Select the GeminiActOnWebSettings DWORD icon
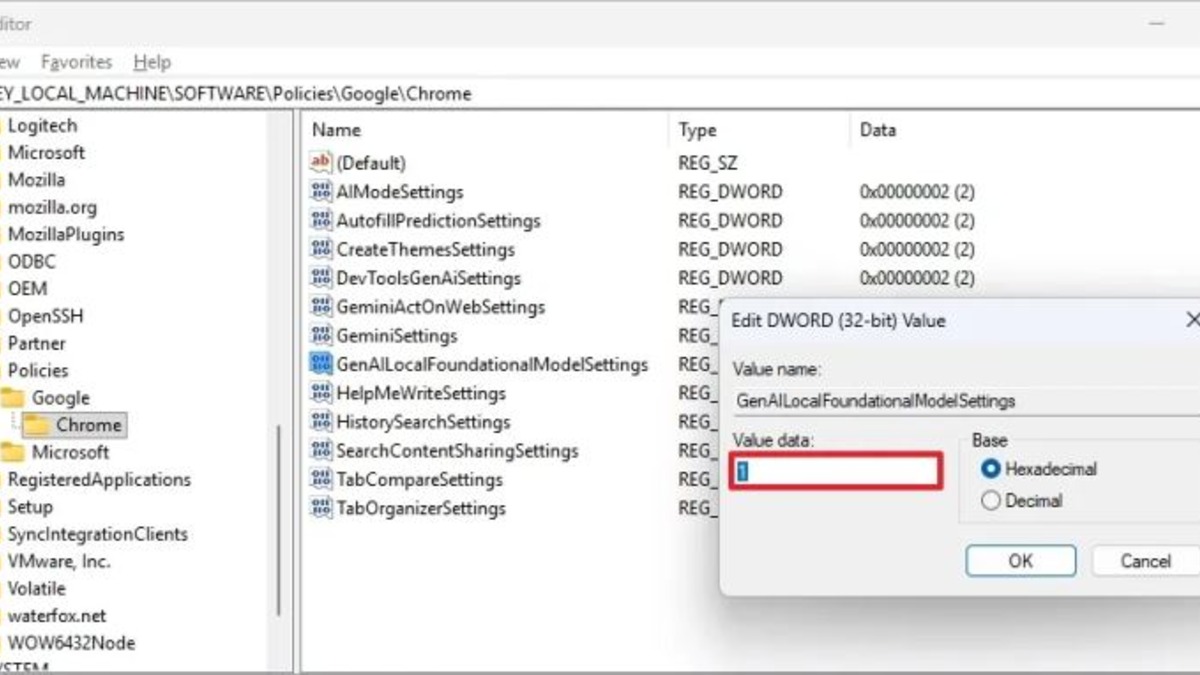 [x=320, y=306]
